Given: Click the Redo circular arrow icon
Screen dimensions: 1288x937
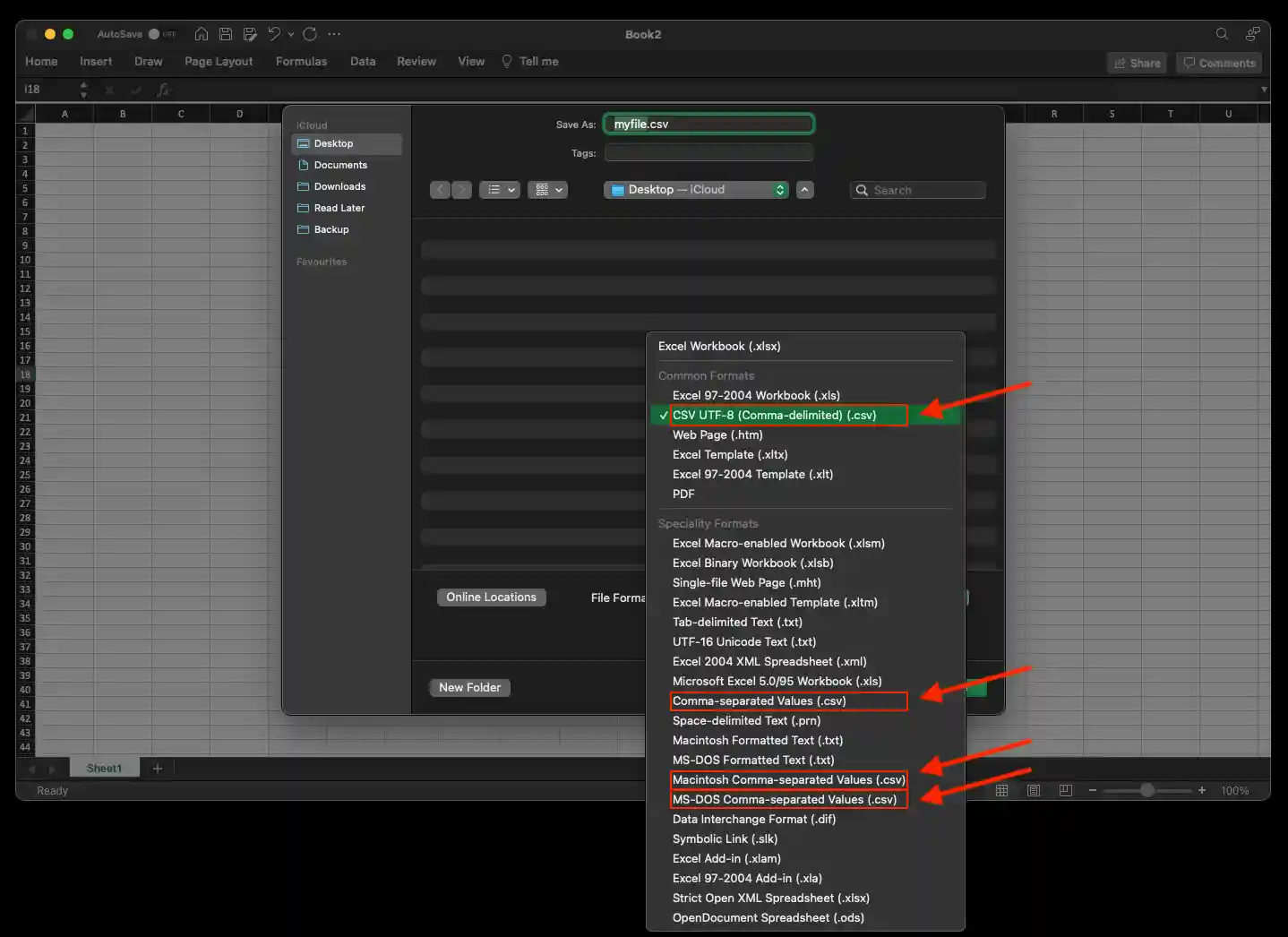Looking at the screenshot, I should (310, 34).
